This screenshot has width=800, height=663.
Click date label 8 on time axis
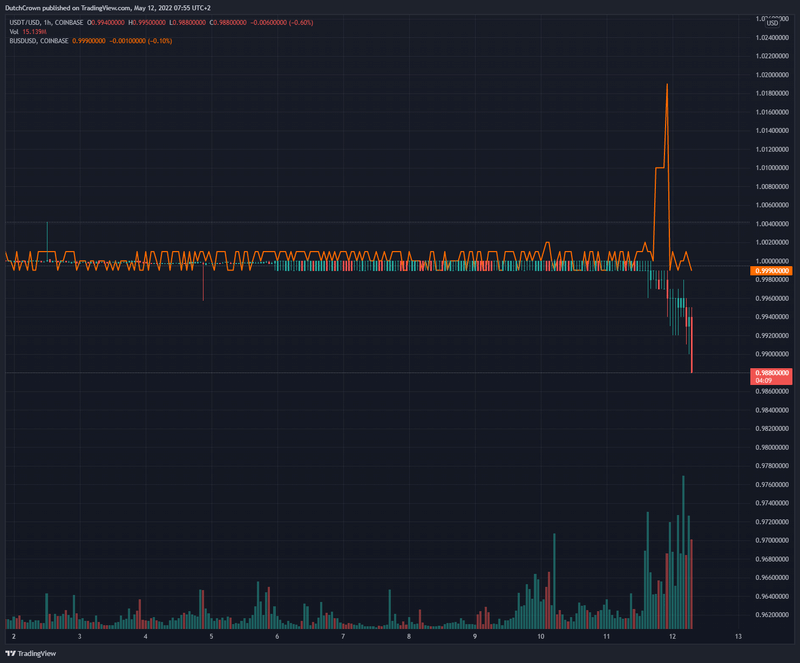409,636
